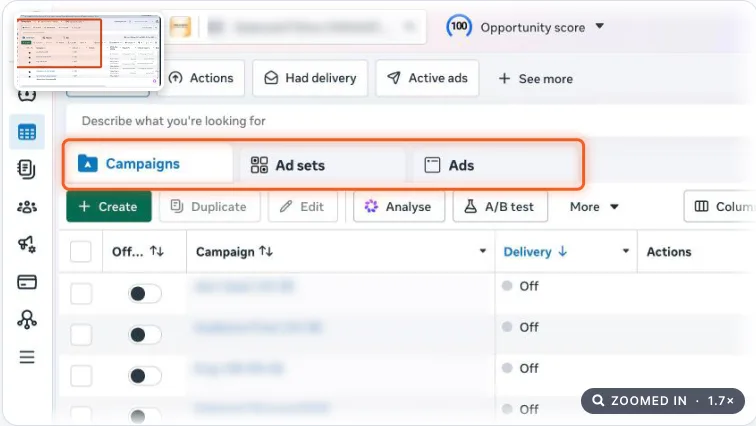Image resolution: width=756 pixels, height=426 pixels.
Task: Click the zoom overview thumbnail
Action: point(87,50)
